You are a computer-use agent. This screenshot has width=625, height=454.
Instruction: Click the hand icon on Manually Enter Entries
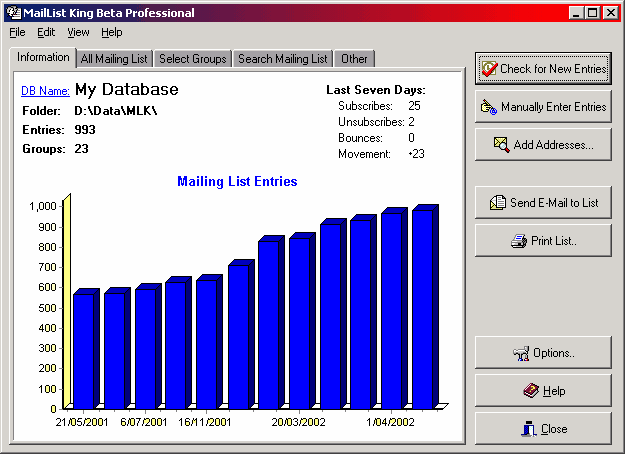point(488,107)
